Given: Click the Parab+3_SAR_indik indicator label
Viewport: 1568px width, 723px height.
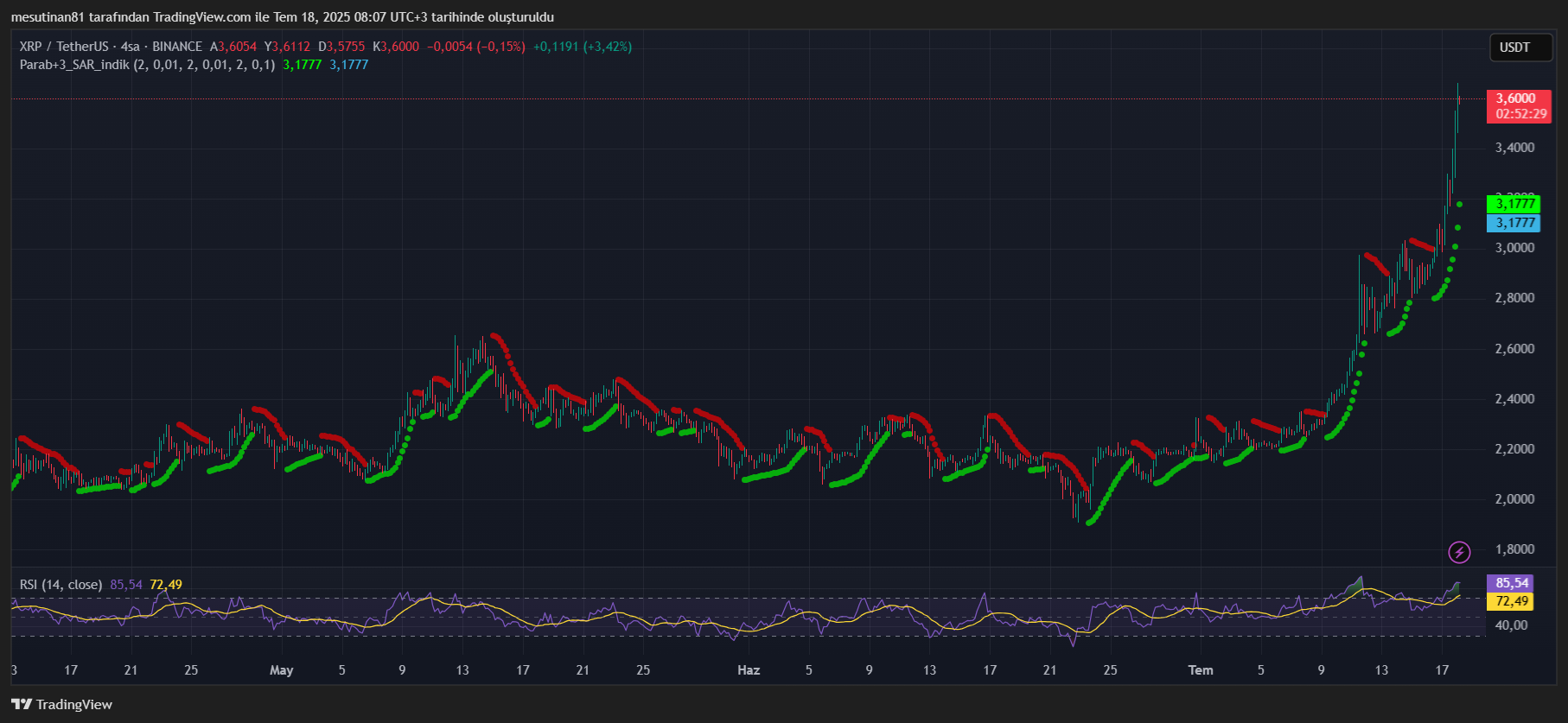Looking at the screenshot, I should point(147,65).
